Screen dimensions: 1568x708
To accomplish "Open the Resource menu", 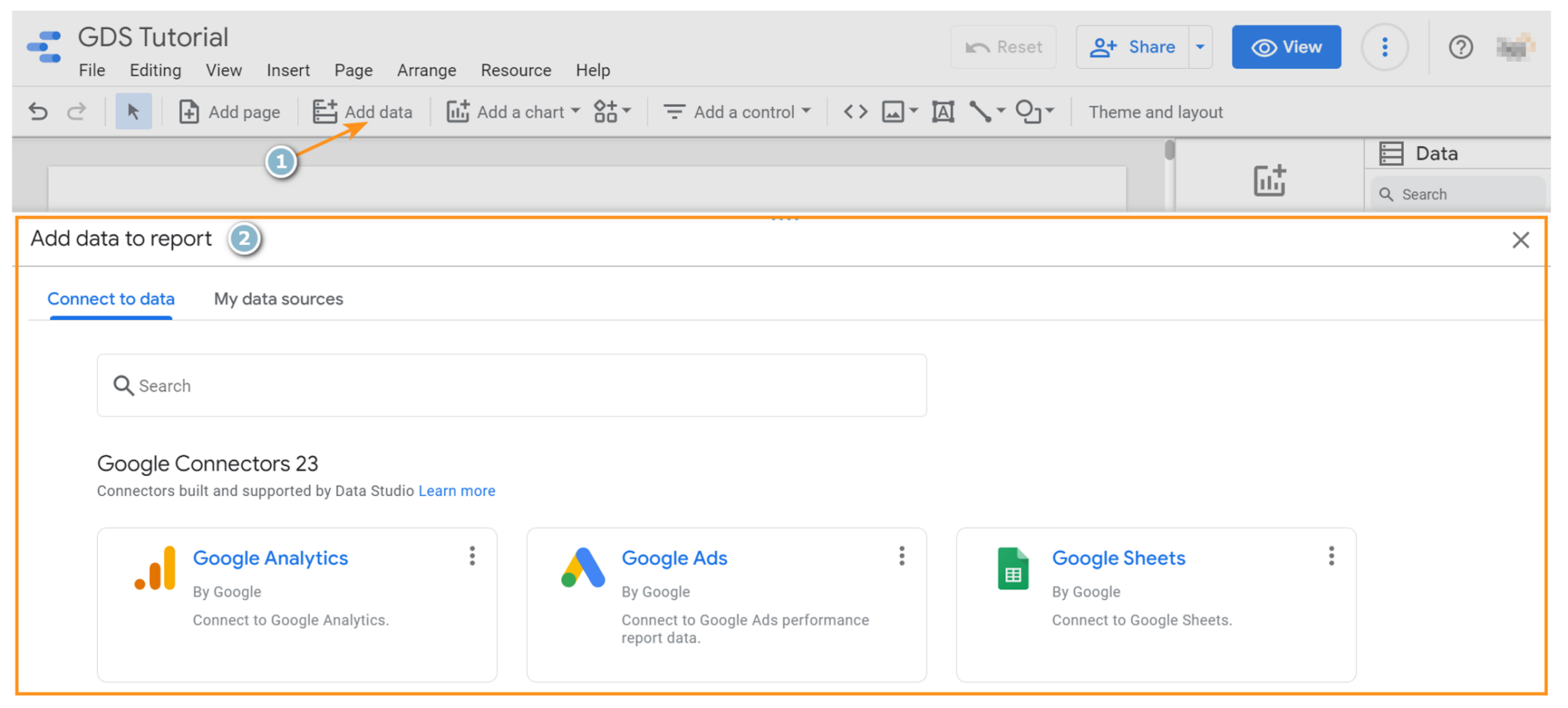I will [515, 70].
